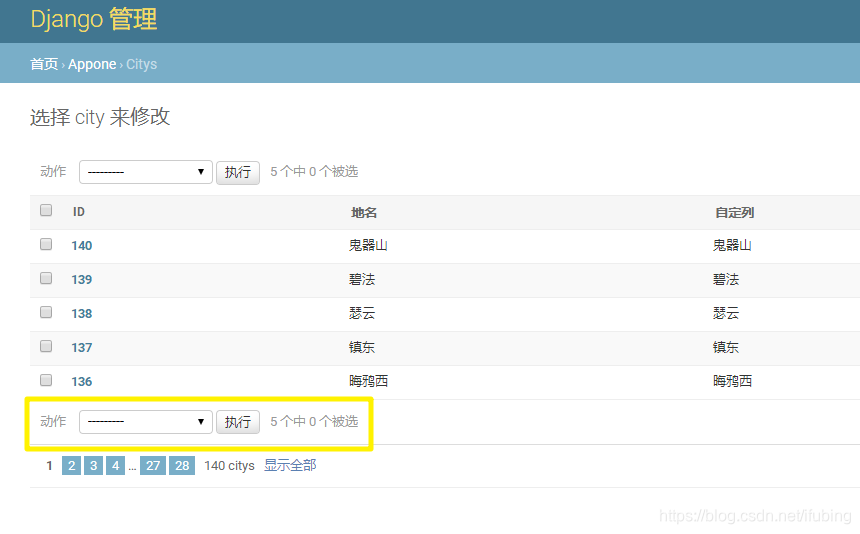Screen dimensions: 860x534
Task: Click the 自定列 cell 碧法
Action: 726,279
